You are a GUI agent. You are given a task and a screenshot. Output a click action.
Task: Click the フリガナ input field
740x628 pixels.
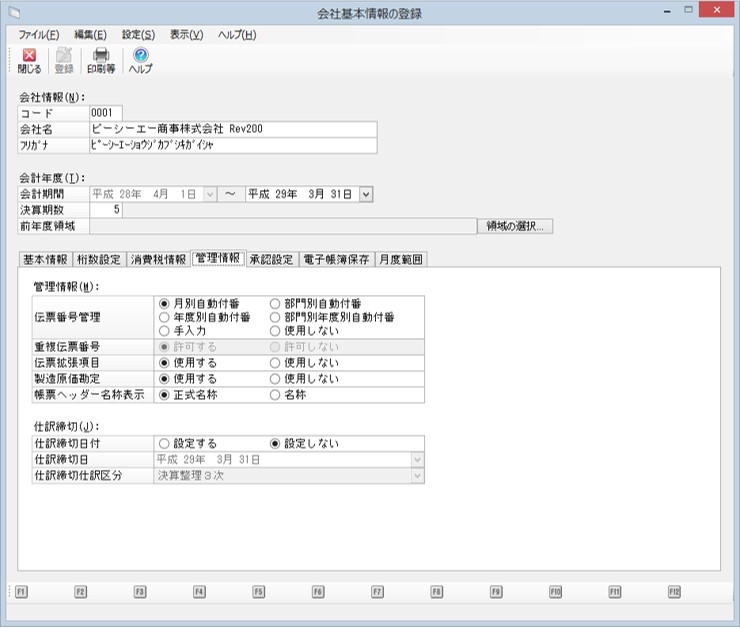(x=233, y=145)
